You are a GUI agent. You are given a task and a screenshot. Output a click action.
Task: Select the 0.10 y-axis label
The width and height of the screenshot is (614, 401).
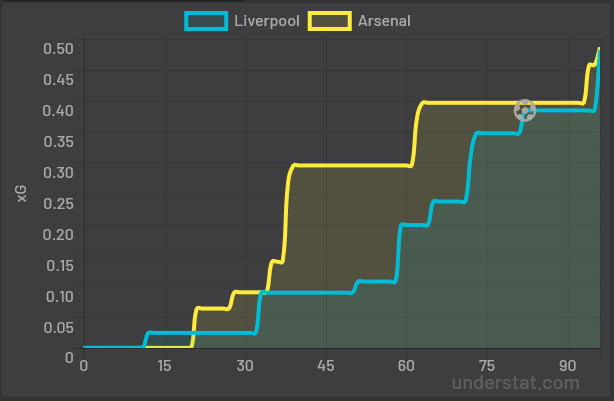[60, 296]
